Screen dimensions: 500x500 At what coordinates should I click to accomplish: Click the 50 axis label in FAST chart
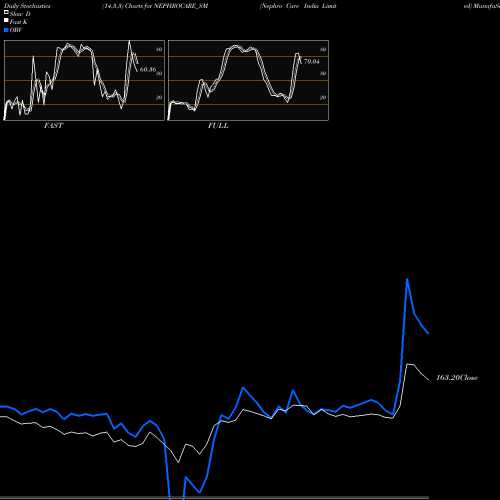tap(159, 73)
